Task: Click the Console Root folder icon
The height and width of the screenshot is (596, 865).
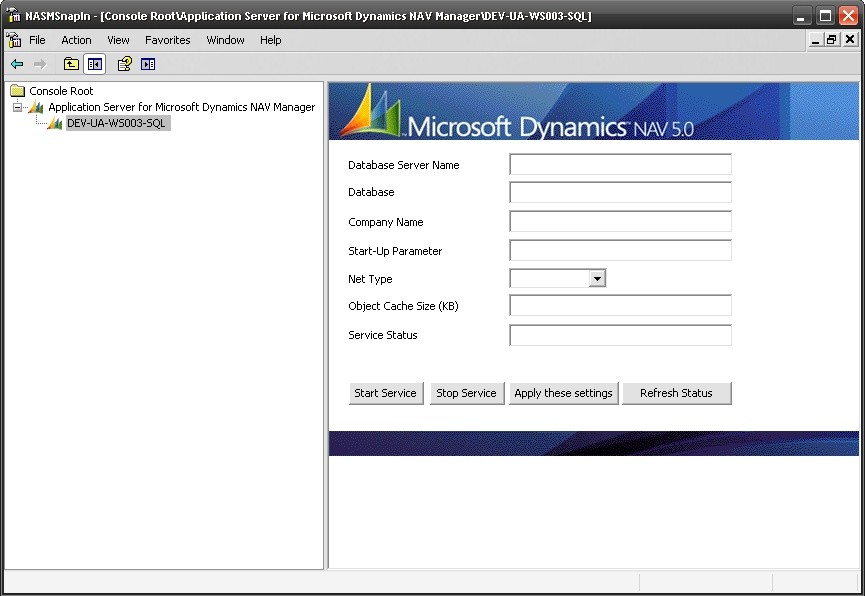Action: click(18, 91)
